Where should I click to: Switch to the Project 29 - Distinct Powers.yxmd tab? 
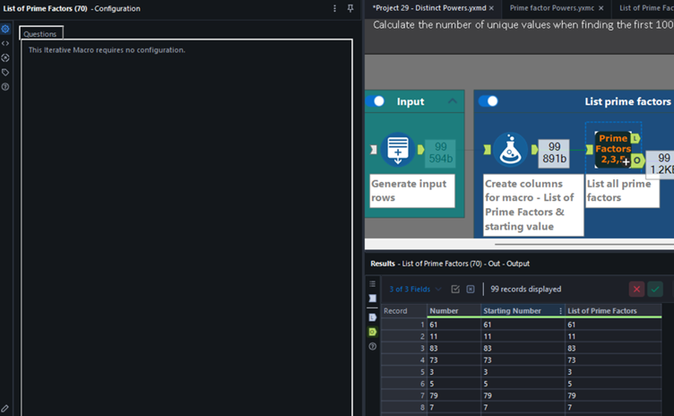429,8
